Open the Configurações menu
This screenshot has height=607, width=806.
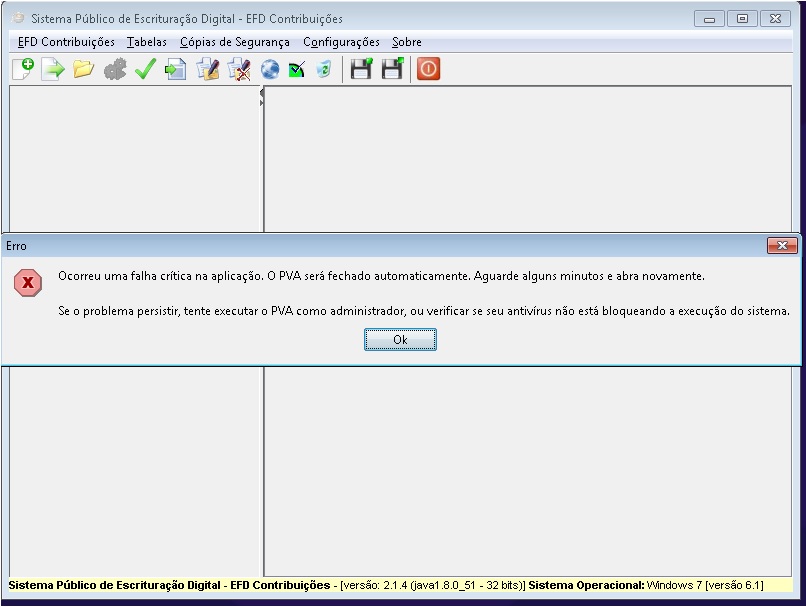coord(341,42)
